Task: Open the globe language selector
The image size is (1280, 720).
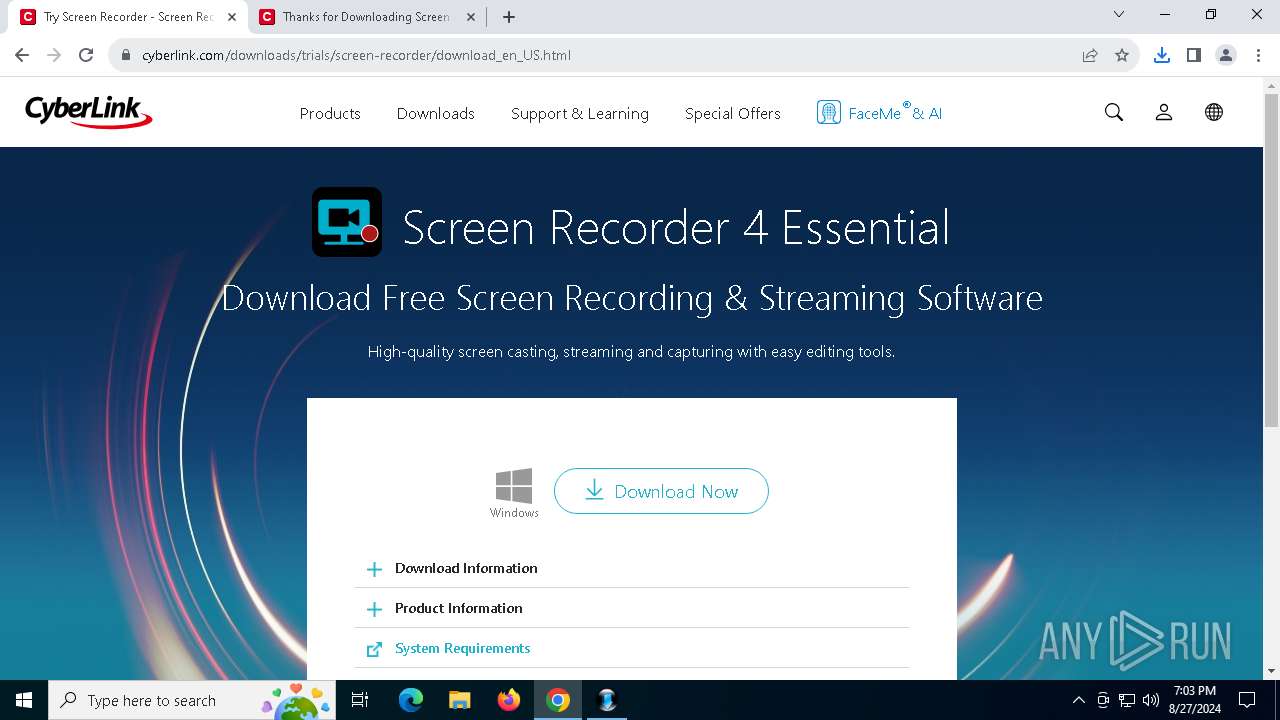Action: (1214, 113)
